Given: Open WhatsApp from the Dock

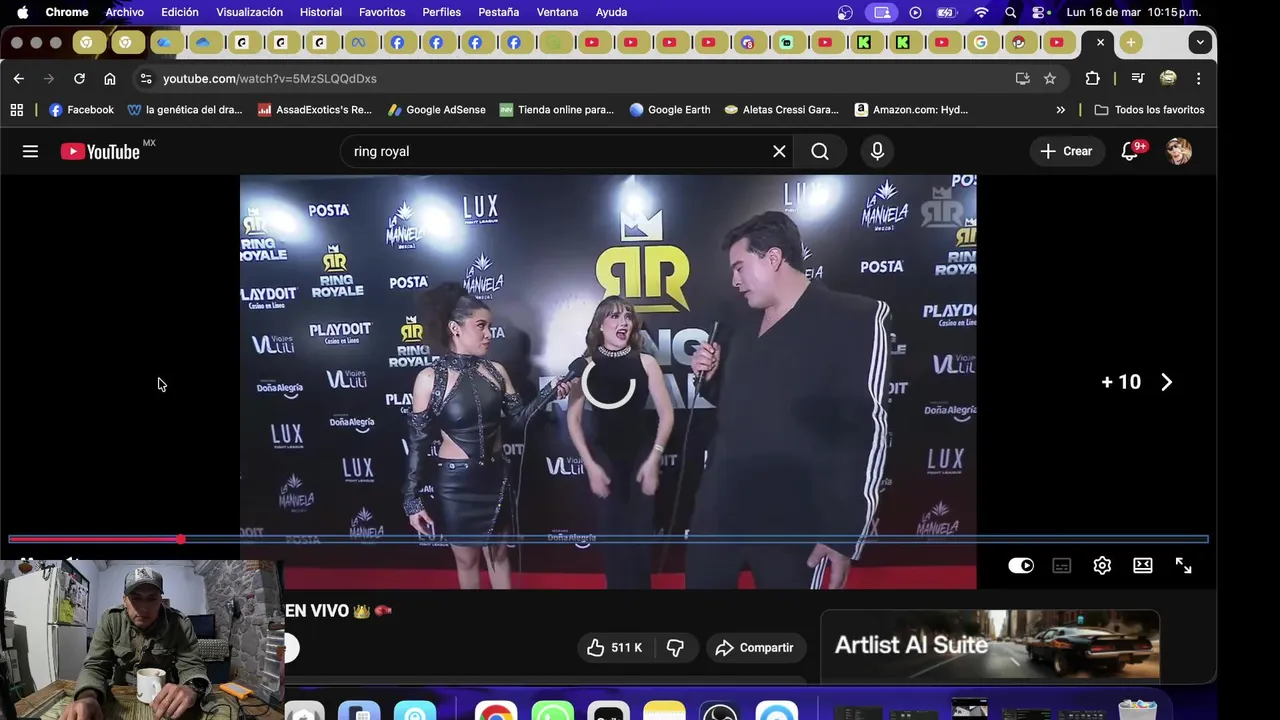Looking at the screenshot, I should coord(552,711).
